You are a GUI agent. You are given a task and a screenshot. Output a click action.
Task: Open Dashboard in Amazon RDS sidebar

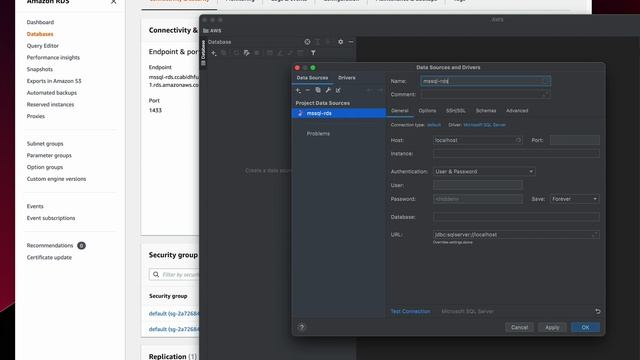40,22
